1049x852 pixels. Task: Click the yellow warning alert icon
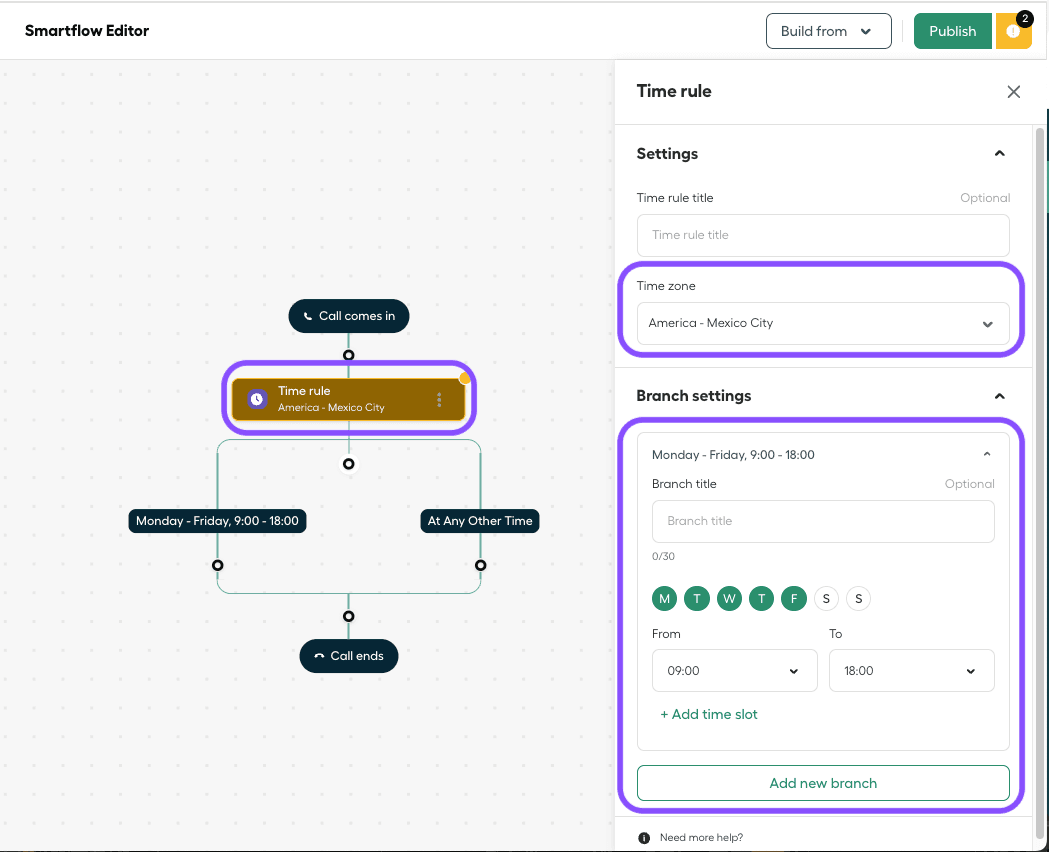pyautogui.click(x=1013, y=31)
